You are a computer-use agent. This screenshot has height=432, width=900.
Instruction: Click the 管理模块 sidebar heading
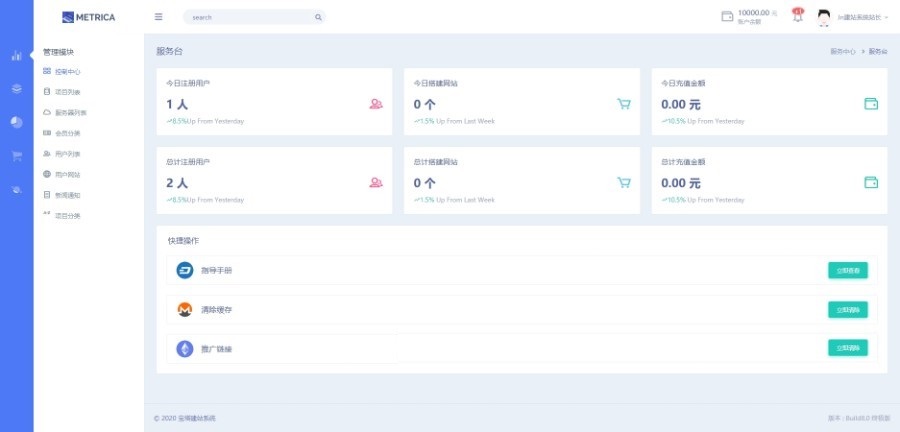pyautogui.click(x=59, y=52)
